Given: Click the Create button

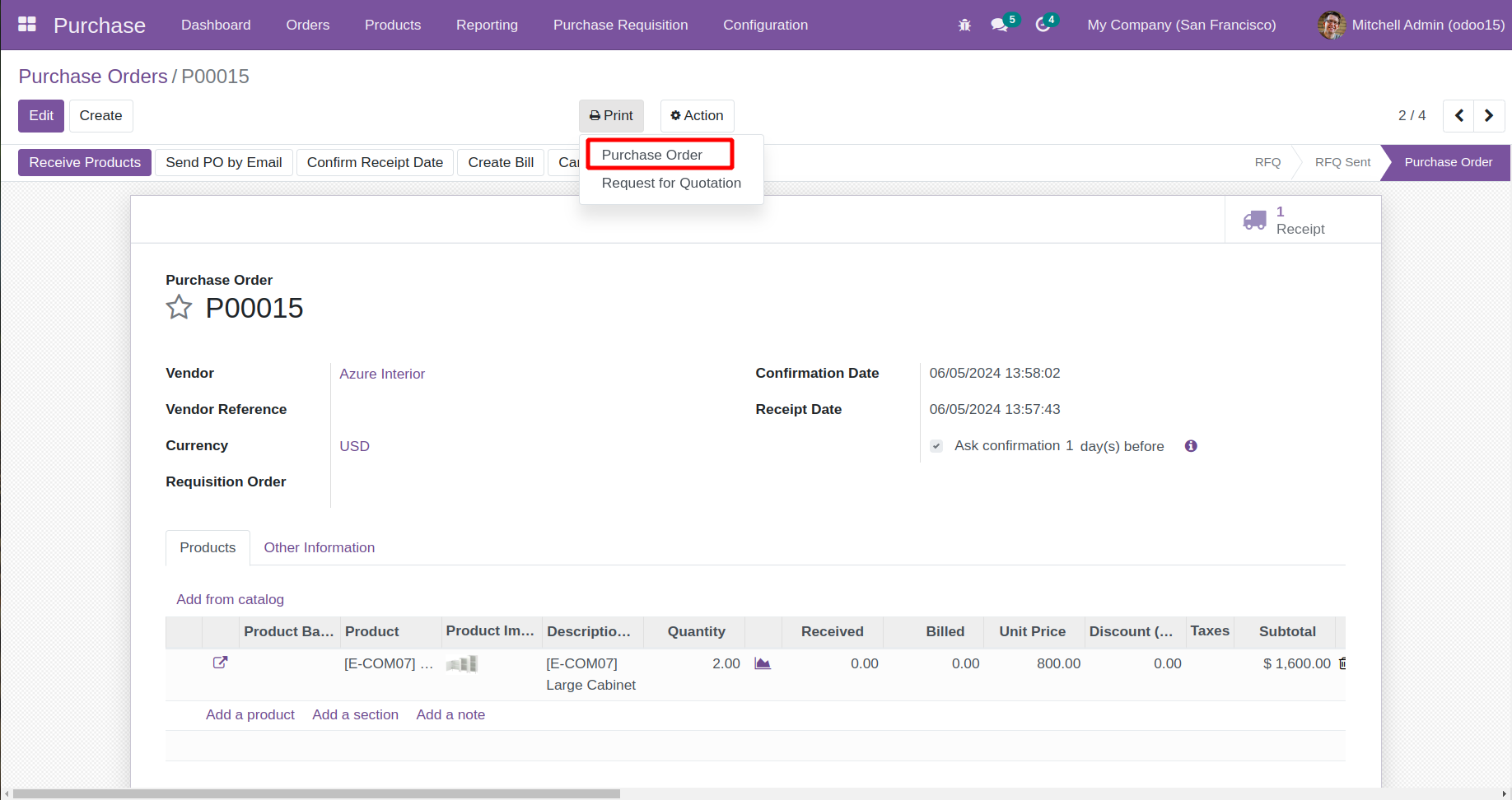Looking at the screenshot, I should click(x=100, y=116).
